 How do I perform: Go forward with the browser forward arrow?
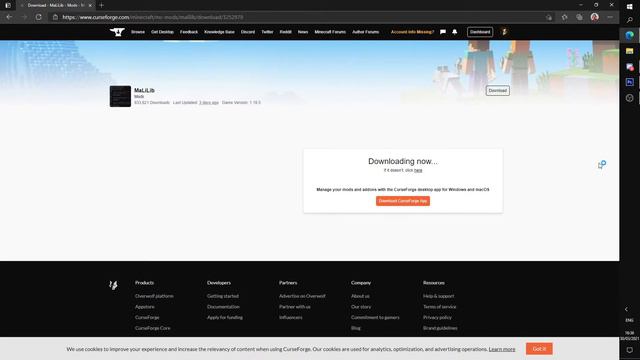(24, 17)
